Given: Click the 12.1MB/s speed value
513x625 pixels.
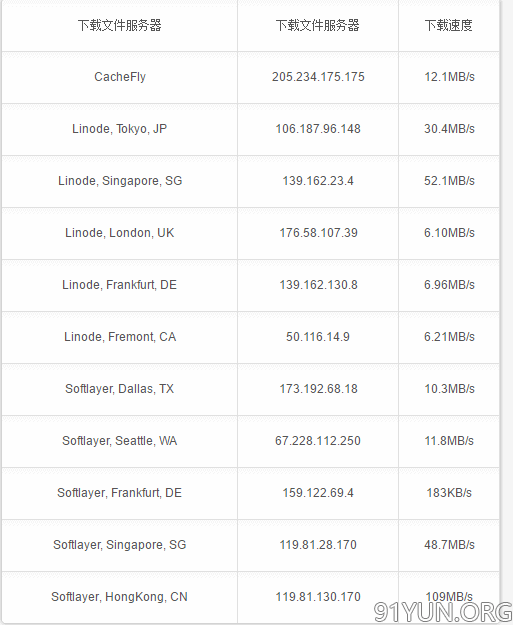Looking at the screenshot, I should point(449,77).
